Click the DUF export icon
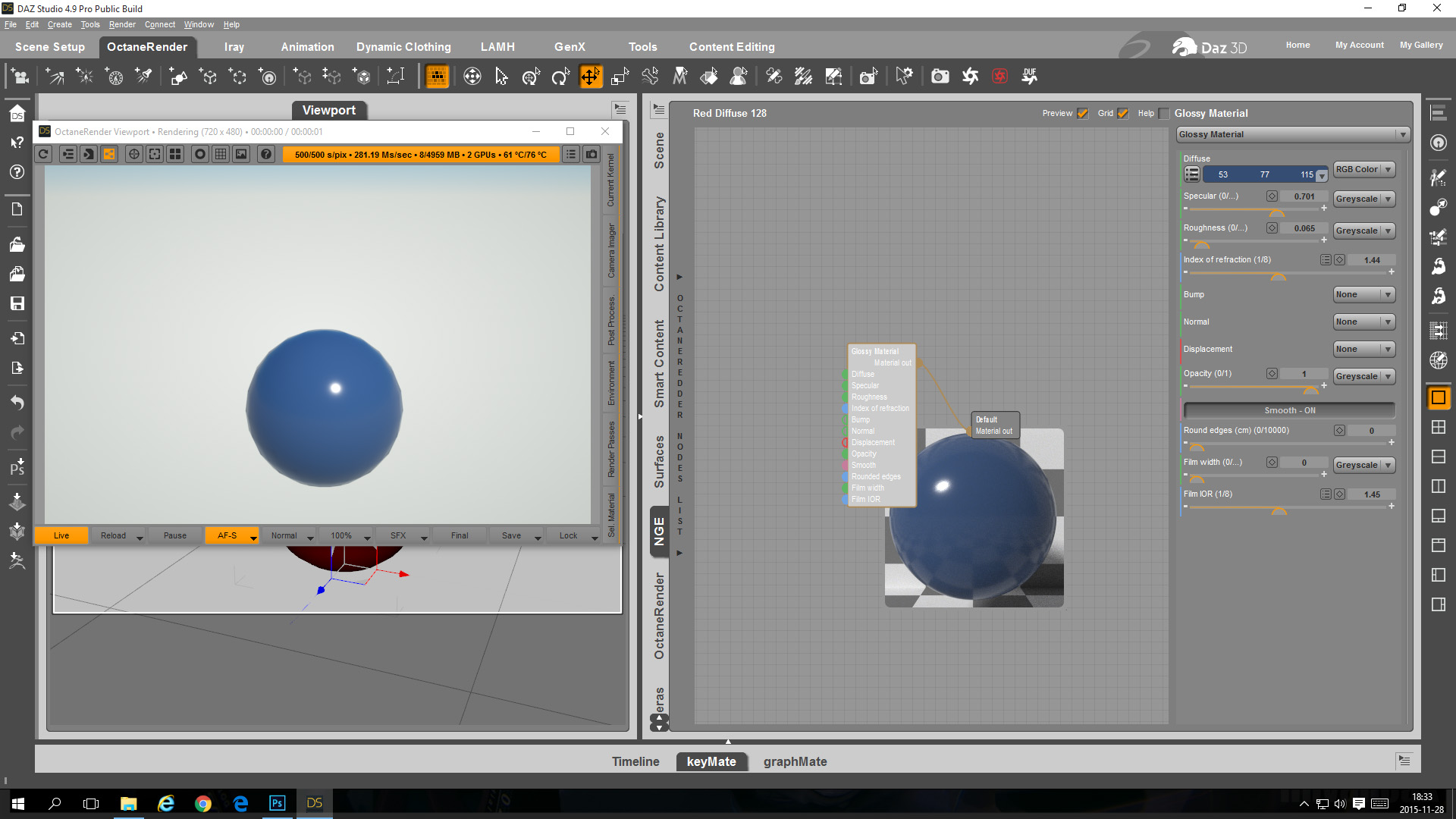The image size is (1456, 819). tap(1029, 76)
